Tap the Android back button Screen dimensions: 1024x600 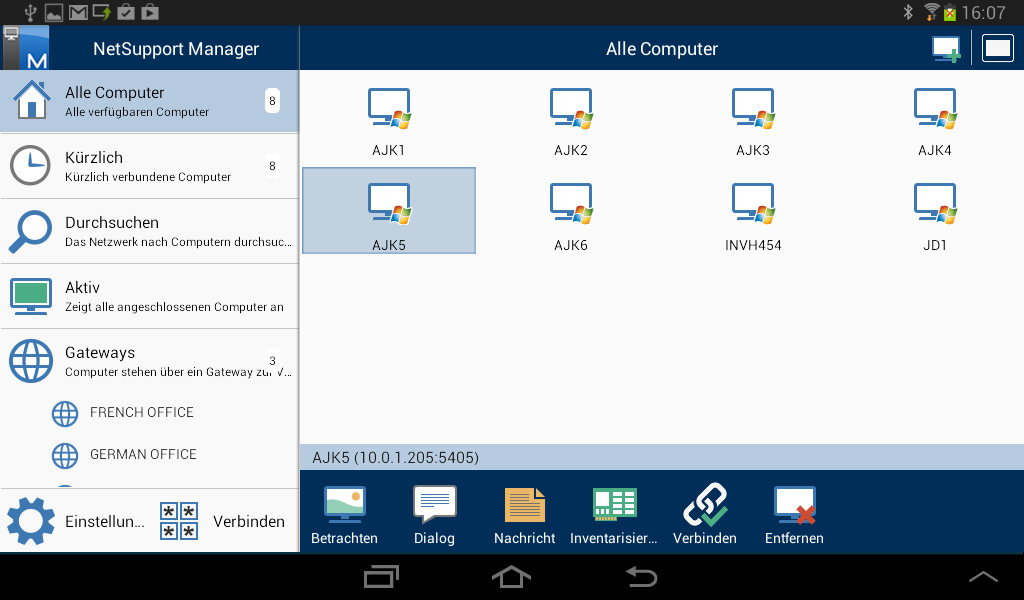click(641, 576)
